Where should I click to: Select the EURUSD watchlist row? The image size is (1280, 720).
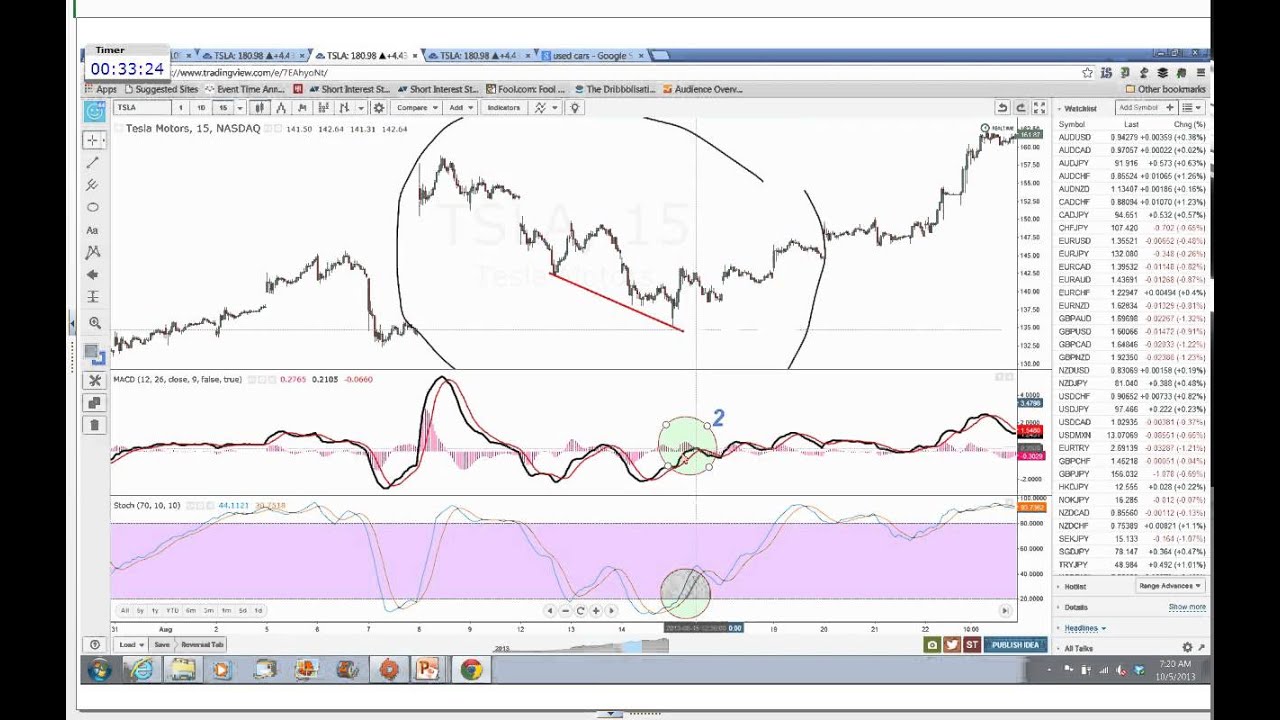(1131, 241)
